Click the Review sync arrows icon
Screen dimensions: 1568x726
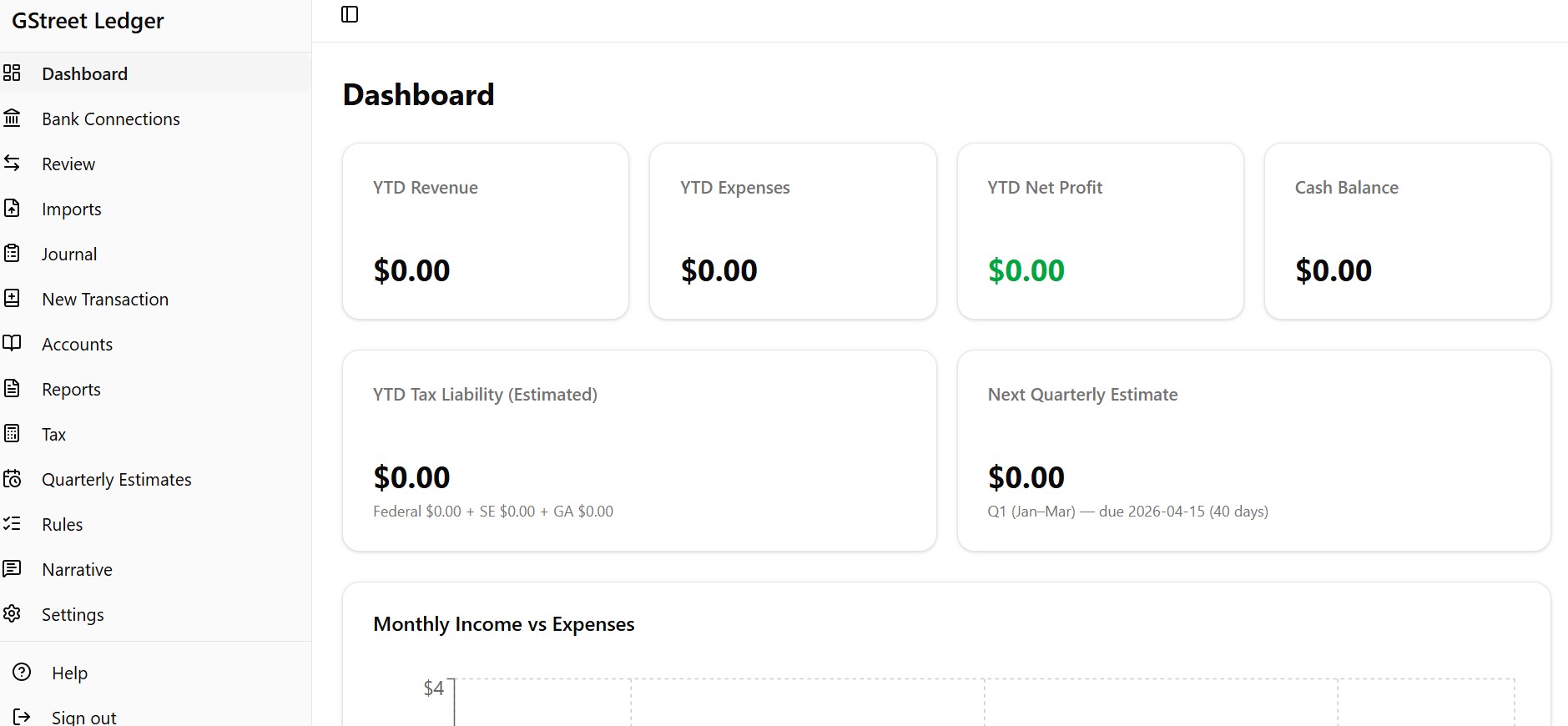[13, 164]
